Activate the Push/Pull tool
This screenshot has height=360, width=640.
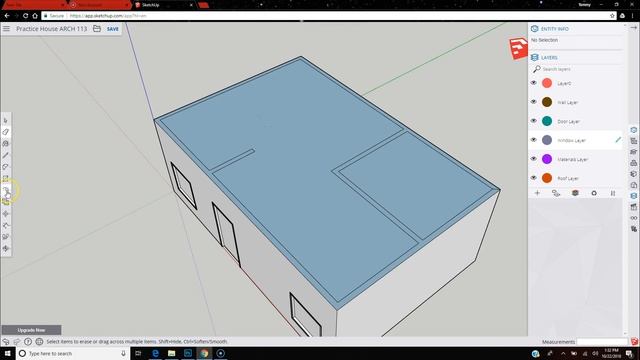point(6,191)
